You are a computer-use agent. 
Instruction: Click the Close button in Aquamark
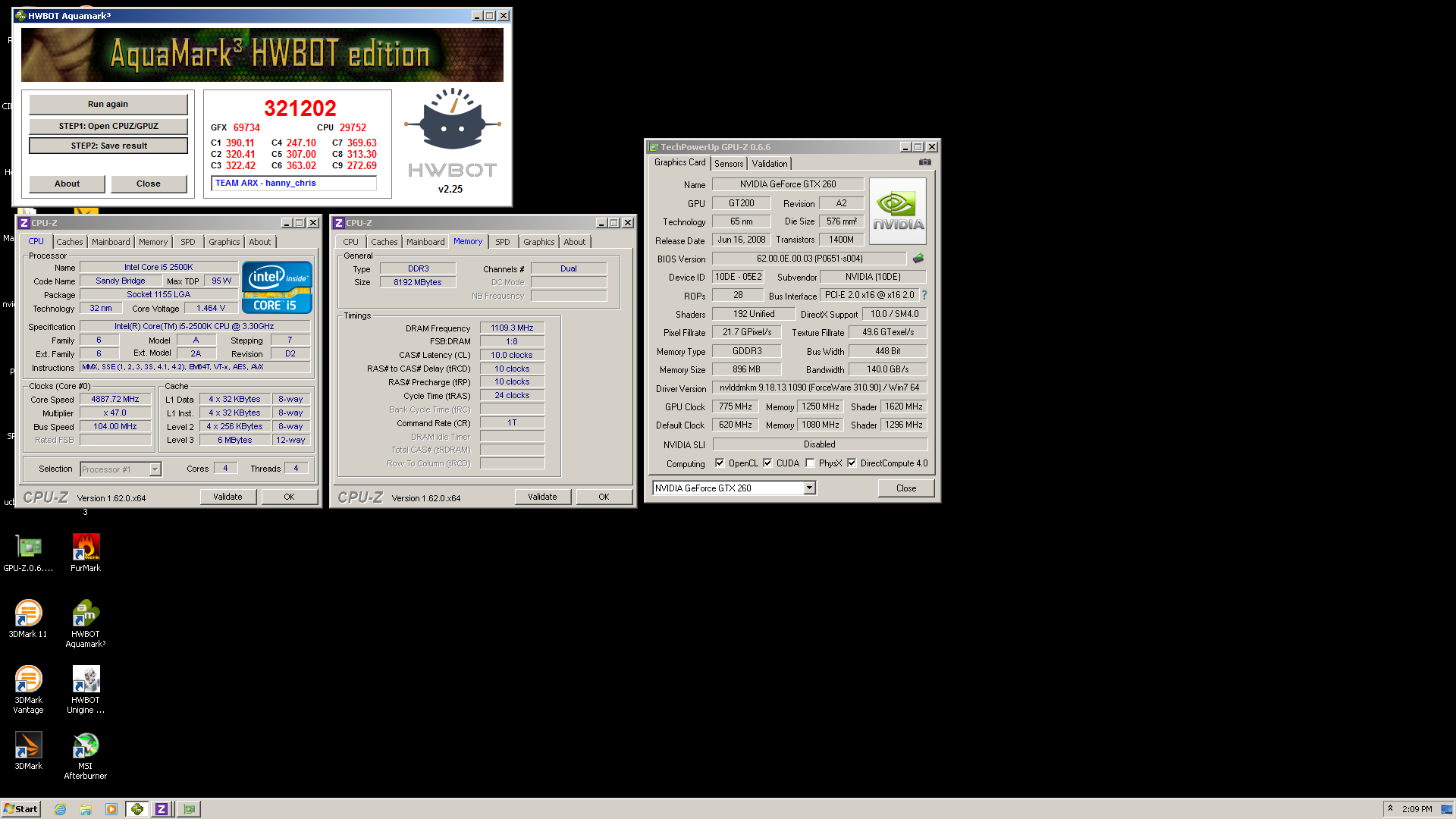tap(149, 184)
